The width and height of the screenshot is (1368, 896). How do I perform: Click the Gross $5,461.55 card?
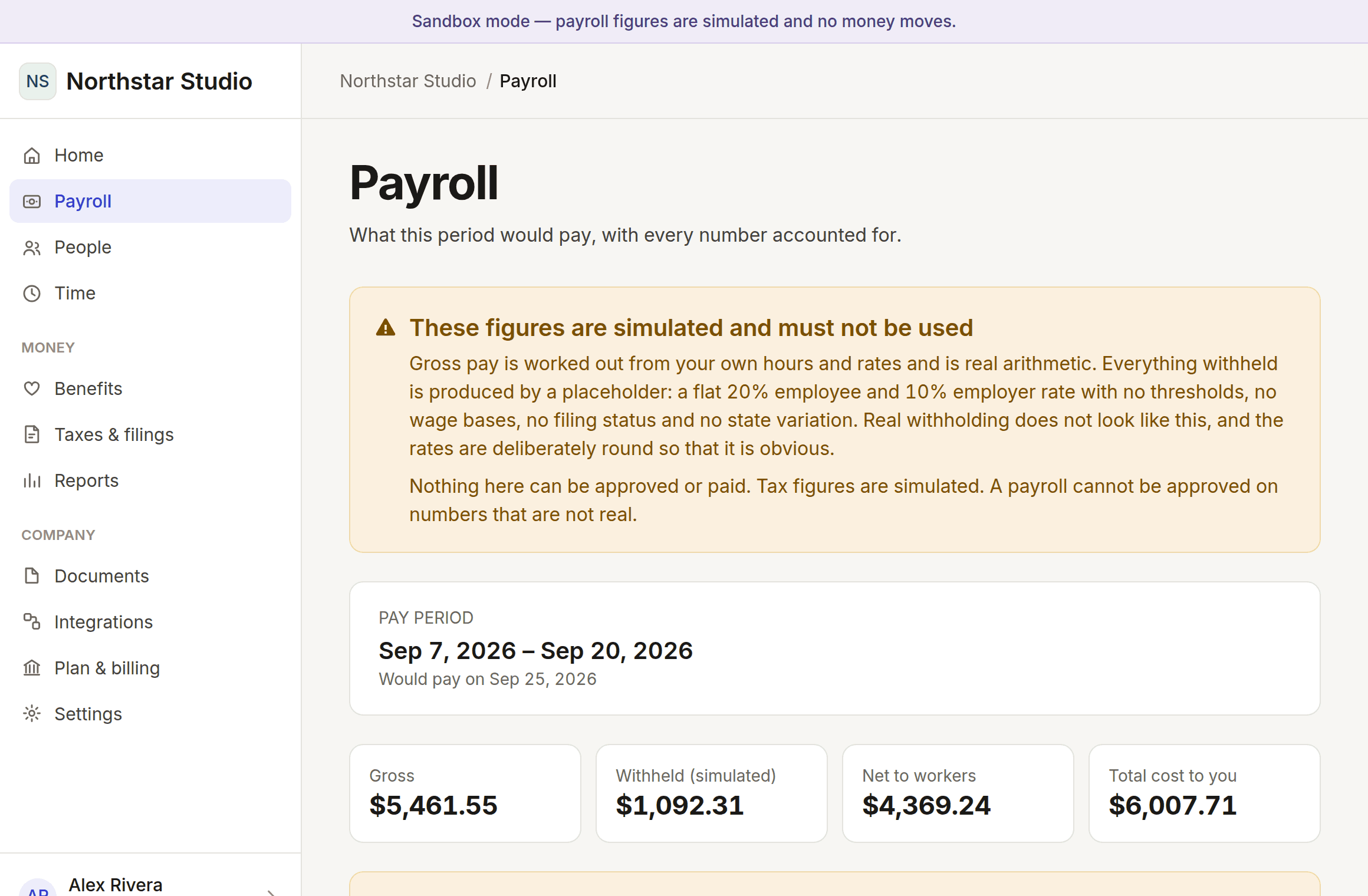tap(465, 793)
